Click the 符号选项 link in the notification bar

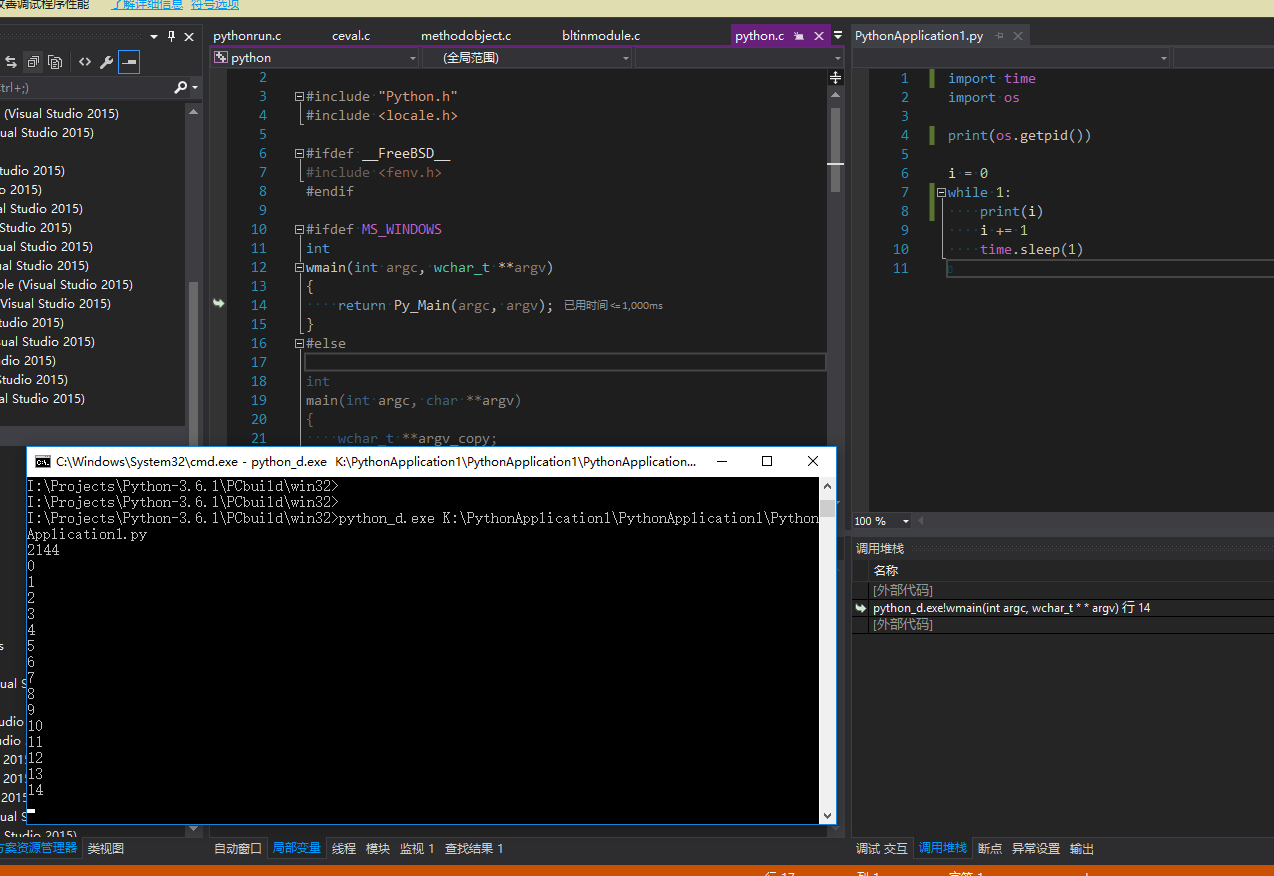point(214,4)
